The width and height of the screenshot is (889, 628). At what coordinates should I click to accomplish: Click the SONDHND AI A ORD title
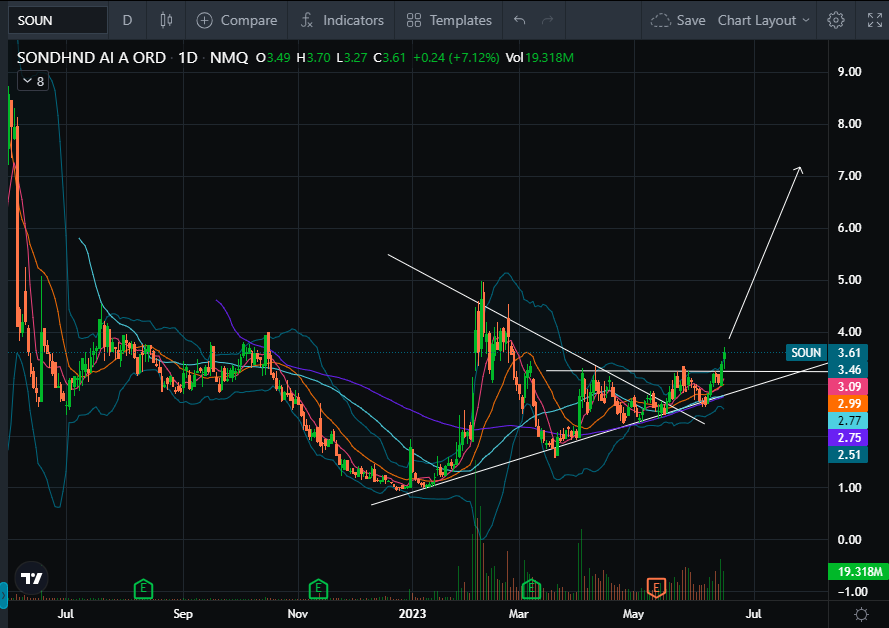click(91, 58)
